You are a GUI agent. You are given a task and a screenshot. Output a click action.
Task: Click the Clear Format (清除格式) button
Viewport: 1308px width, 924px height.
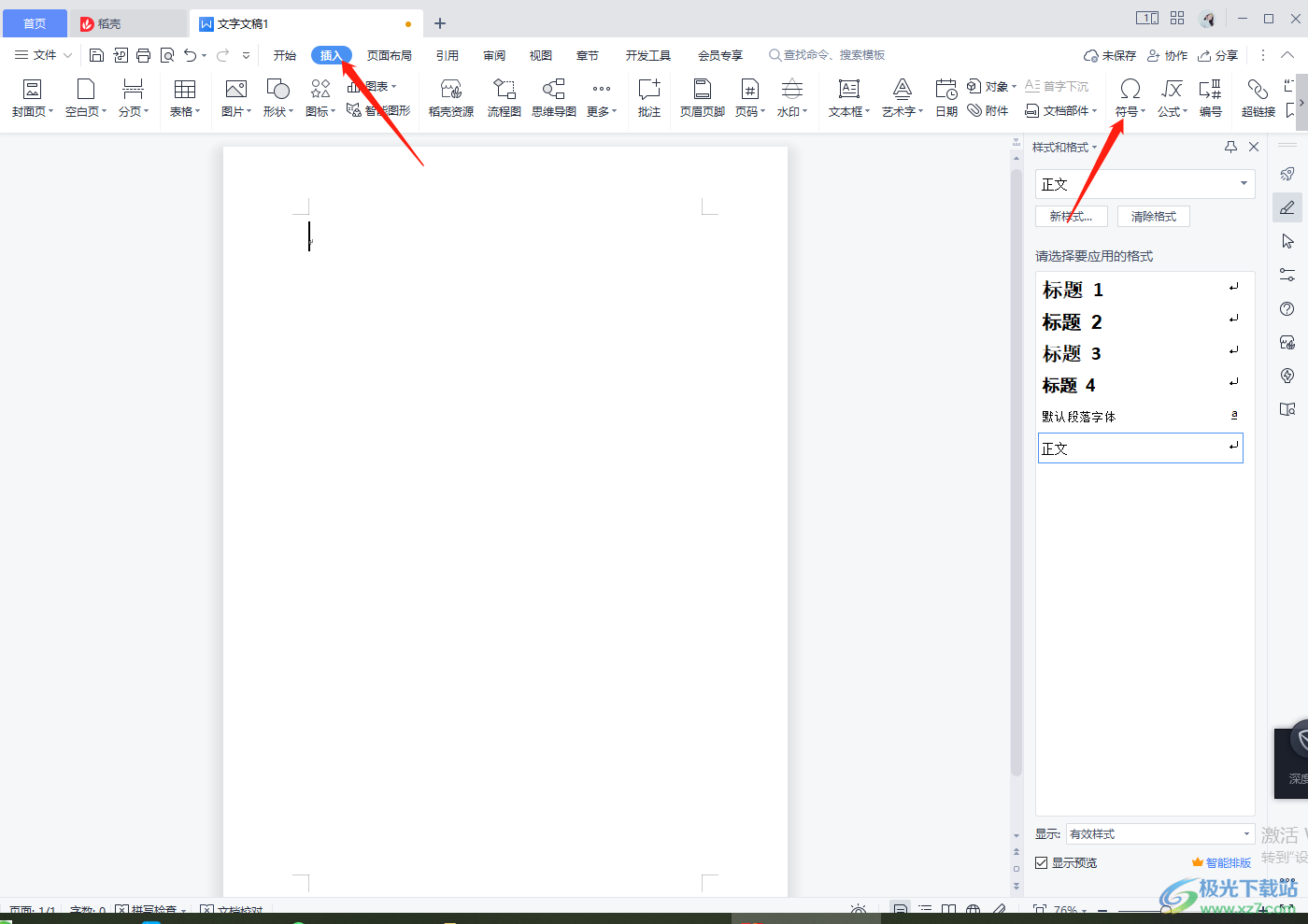pos(1154,216)
